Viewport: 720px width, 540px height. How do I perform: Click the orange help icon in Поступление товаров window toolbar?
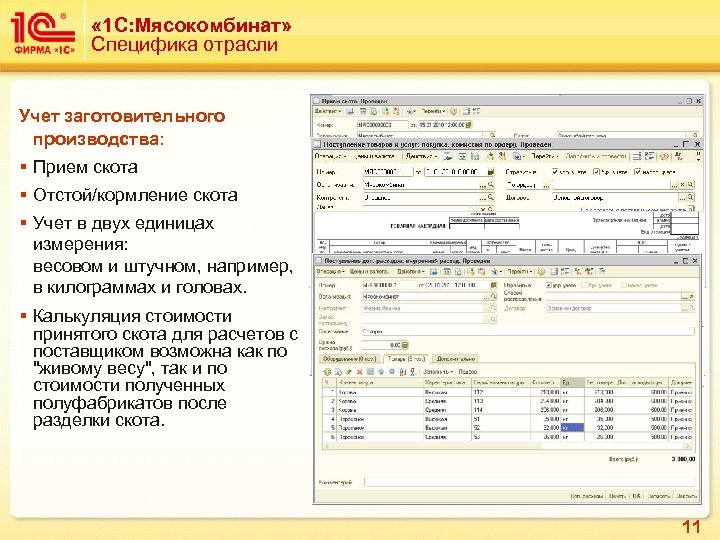[664, 157]
